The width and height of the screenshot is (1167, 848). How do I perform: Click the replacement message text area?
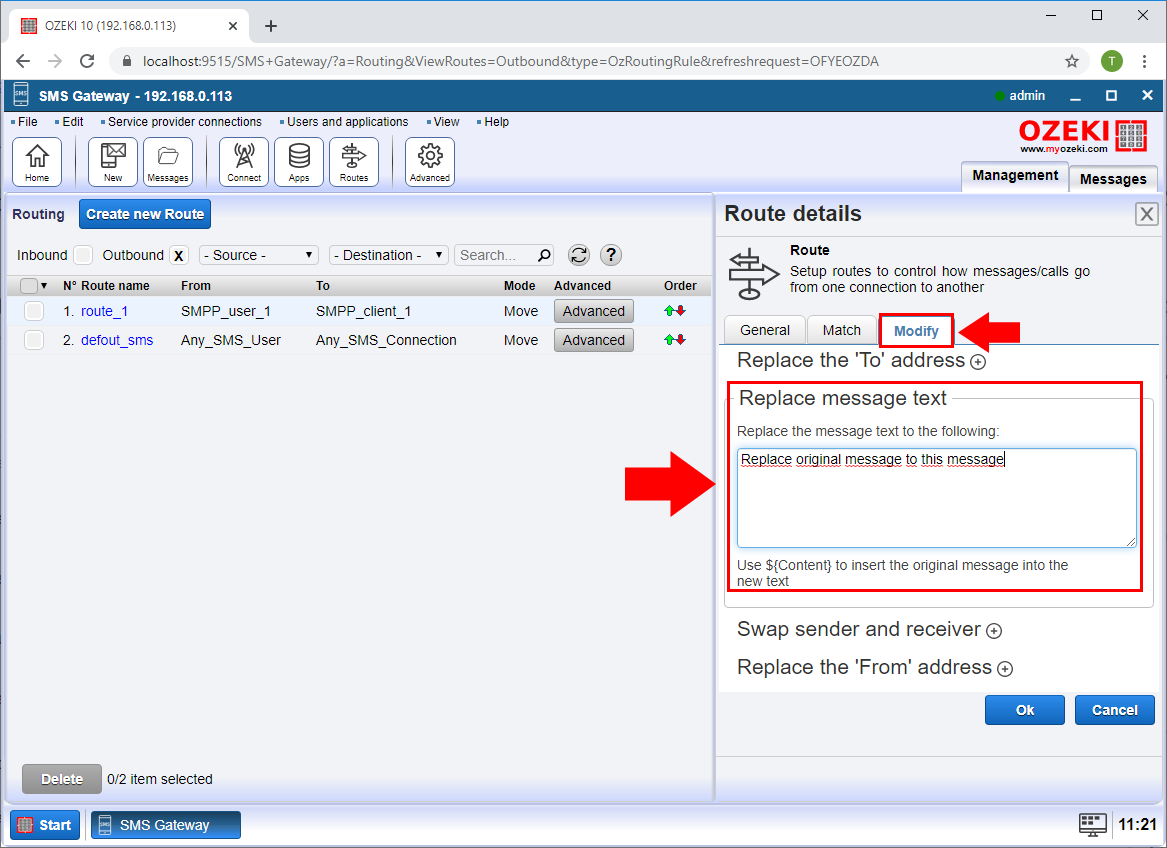click(x=936, y=498)
